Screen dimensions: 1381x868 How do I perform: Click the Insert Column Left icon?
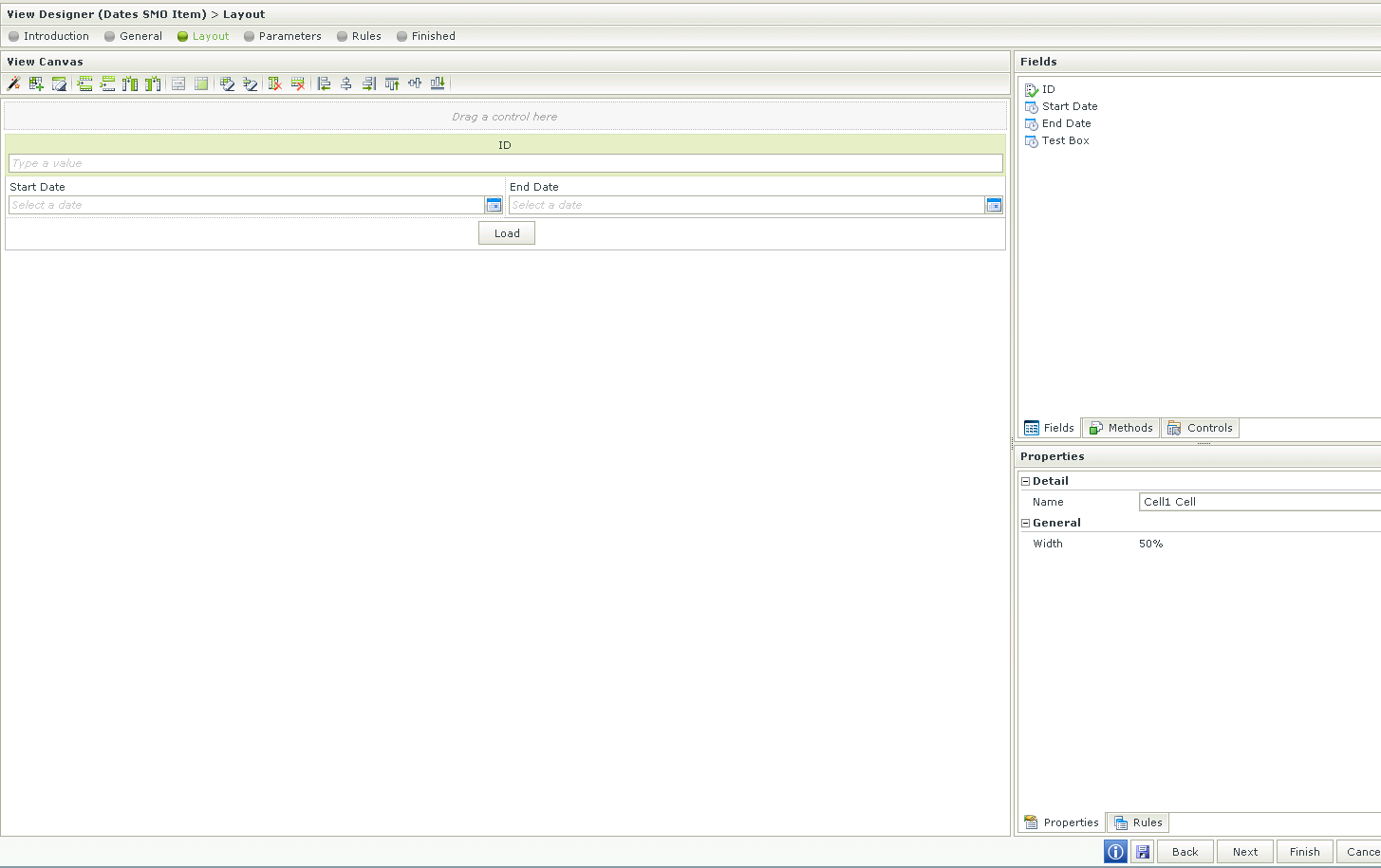pos(130,83)
